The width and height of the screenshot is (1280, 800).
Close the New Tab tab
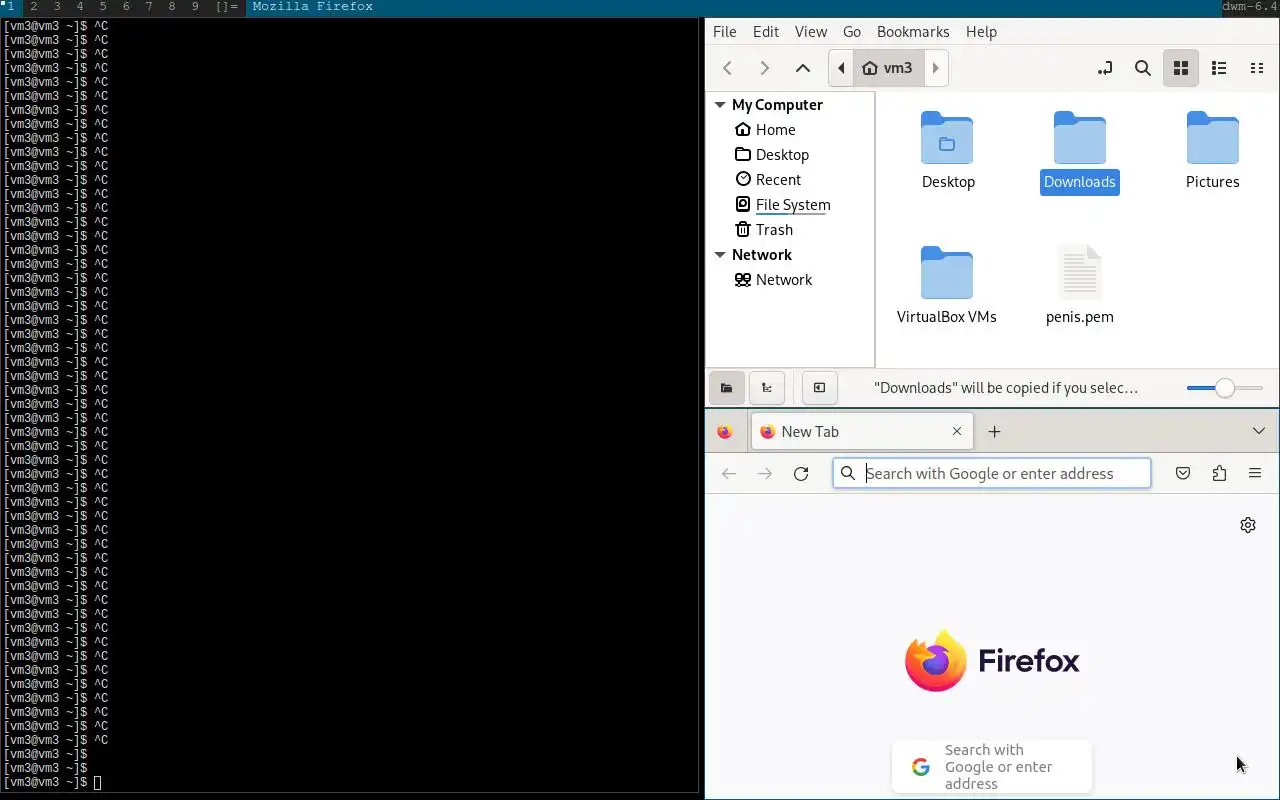point(957,432)
